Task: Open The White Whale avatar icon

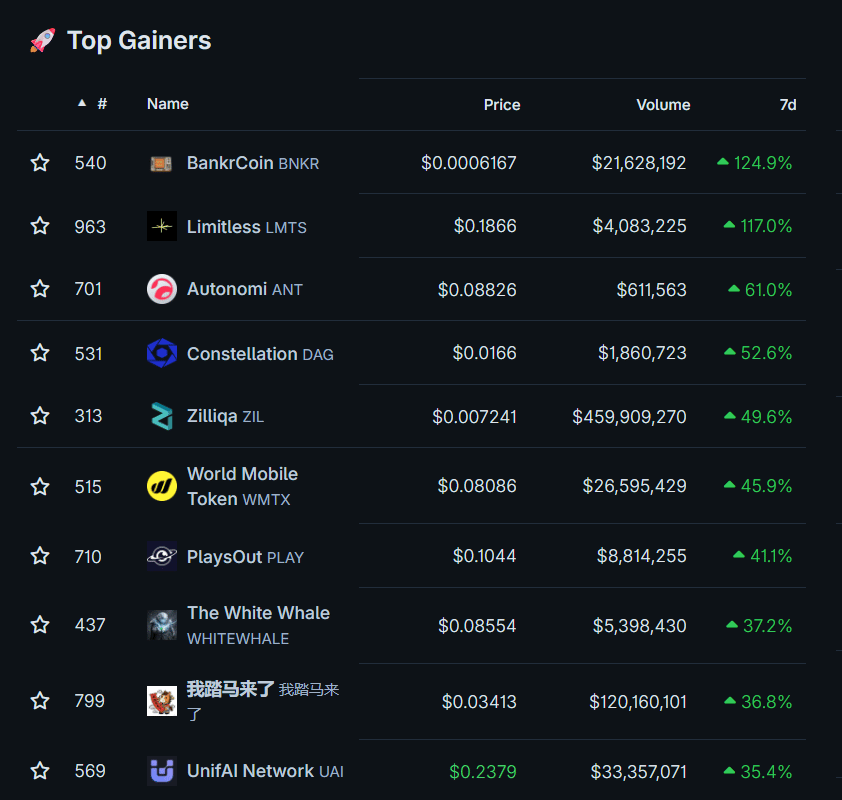Action: click(162, 625)
